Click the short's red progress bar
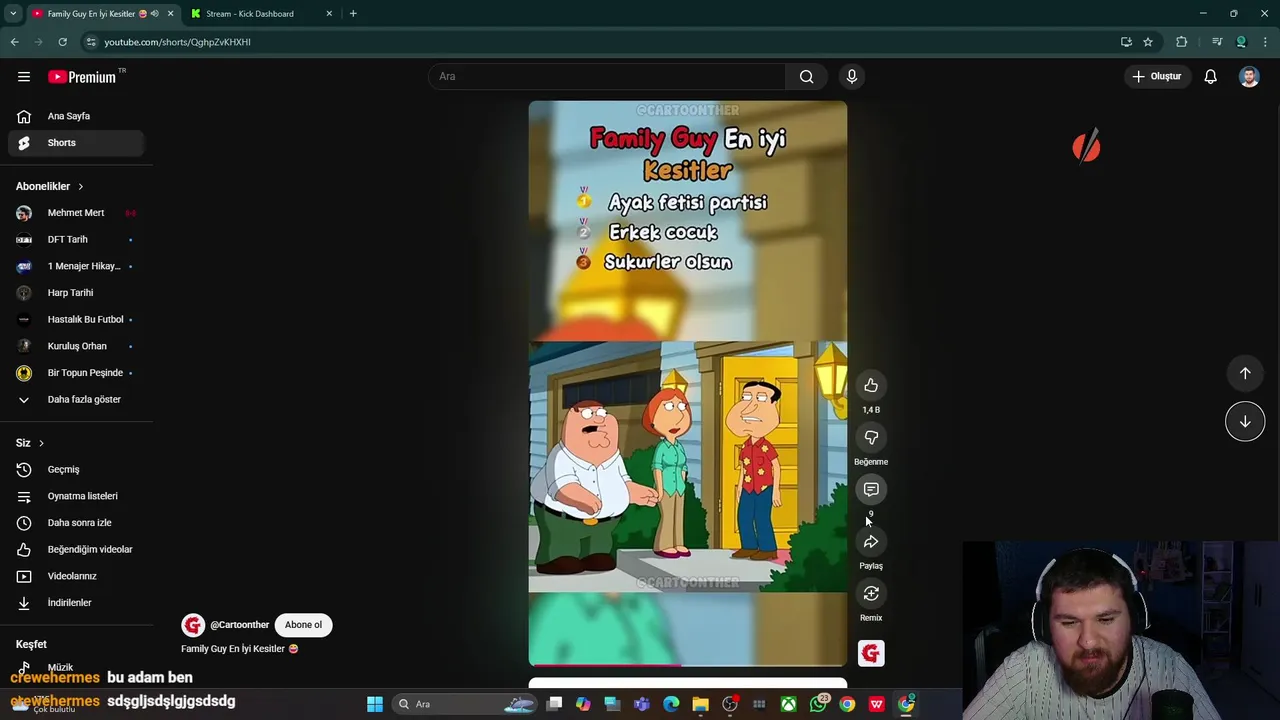Screen dimensions: 1280x720 [x=606, y=664]
